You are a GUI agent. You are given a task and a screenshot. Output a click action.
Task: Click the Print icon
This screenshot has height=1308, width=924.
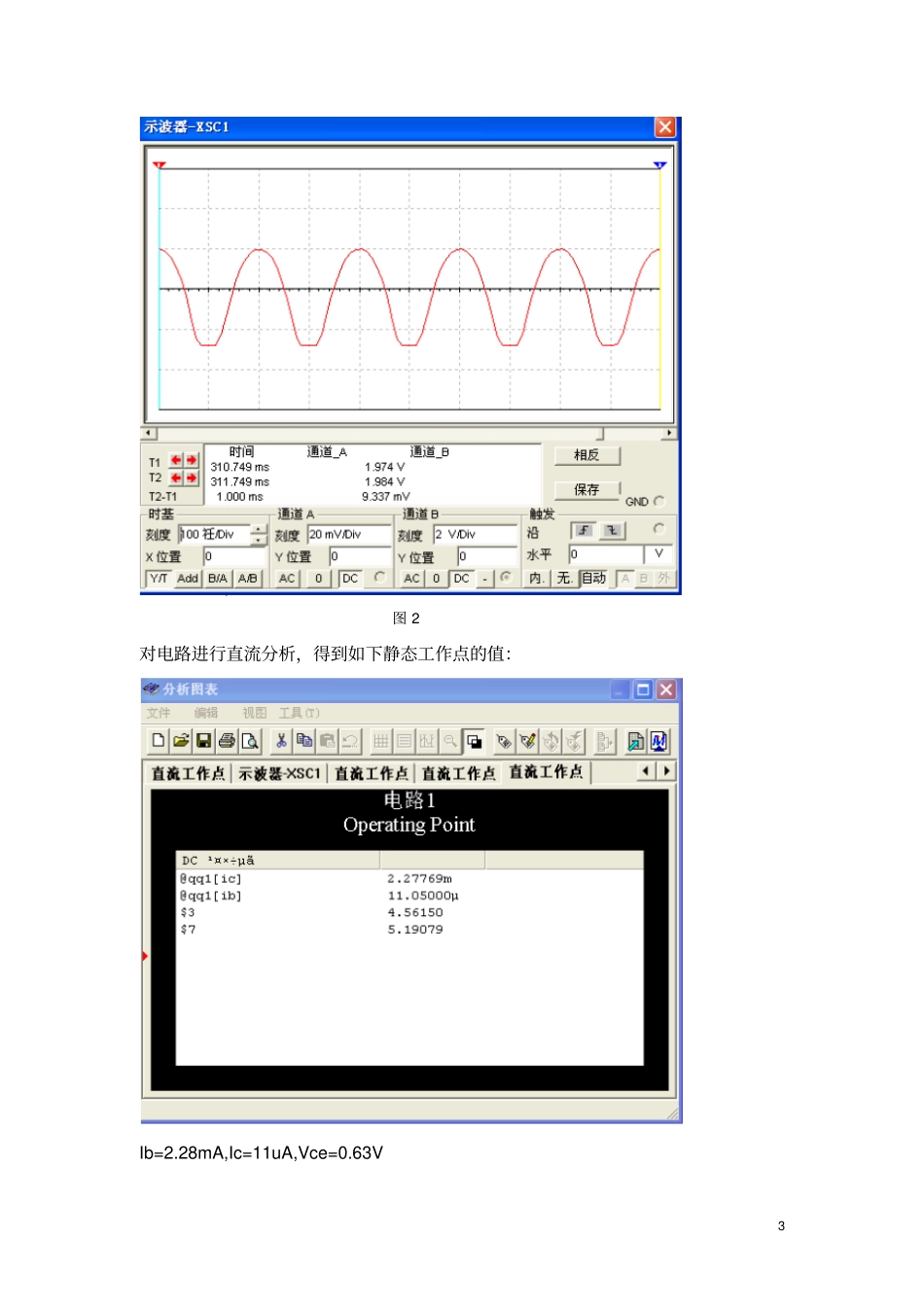click(x=227, y=741)
